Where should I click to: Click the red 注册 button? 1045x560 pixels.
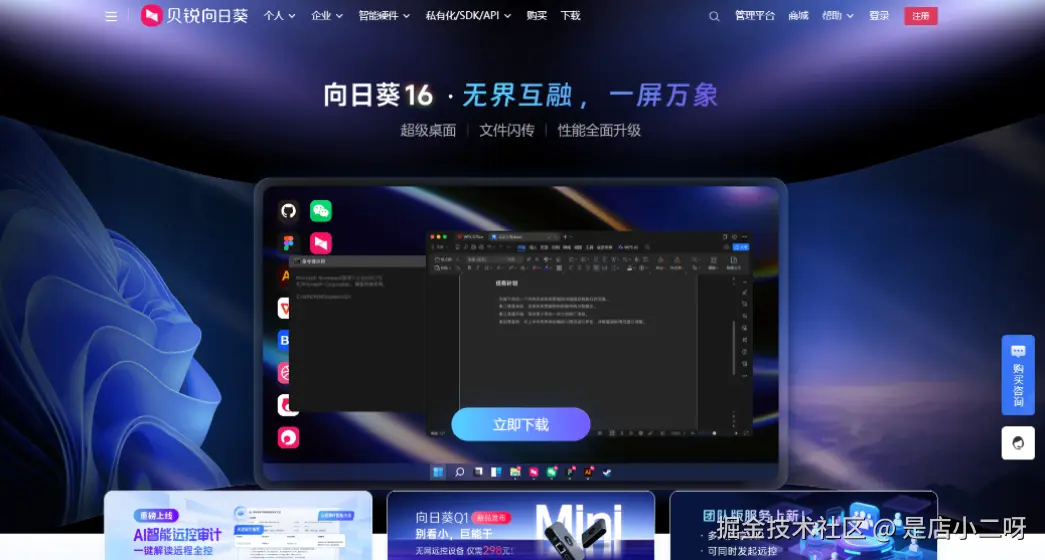(920, 16)
